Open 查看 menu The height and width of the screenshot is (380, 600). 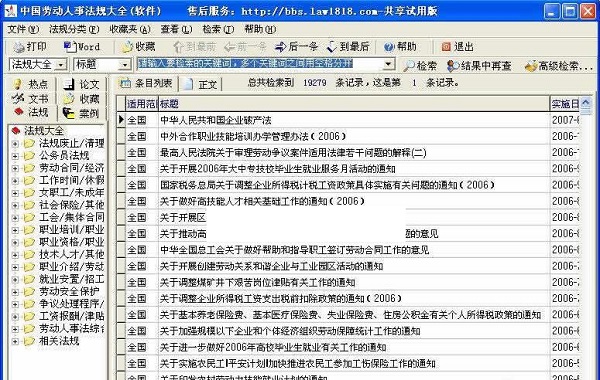click(x=176, y=29)
